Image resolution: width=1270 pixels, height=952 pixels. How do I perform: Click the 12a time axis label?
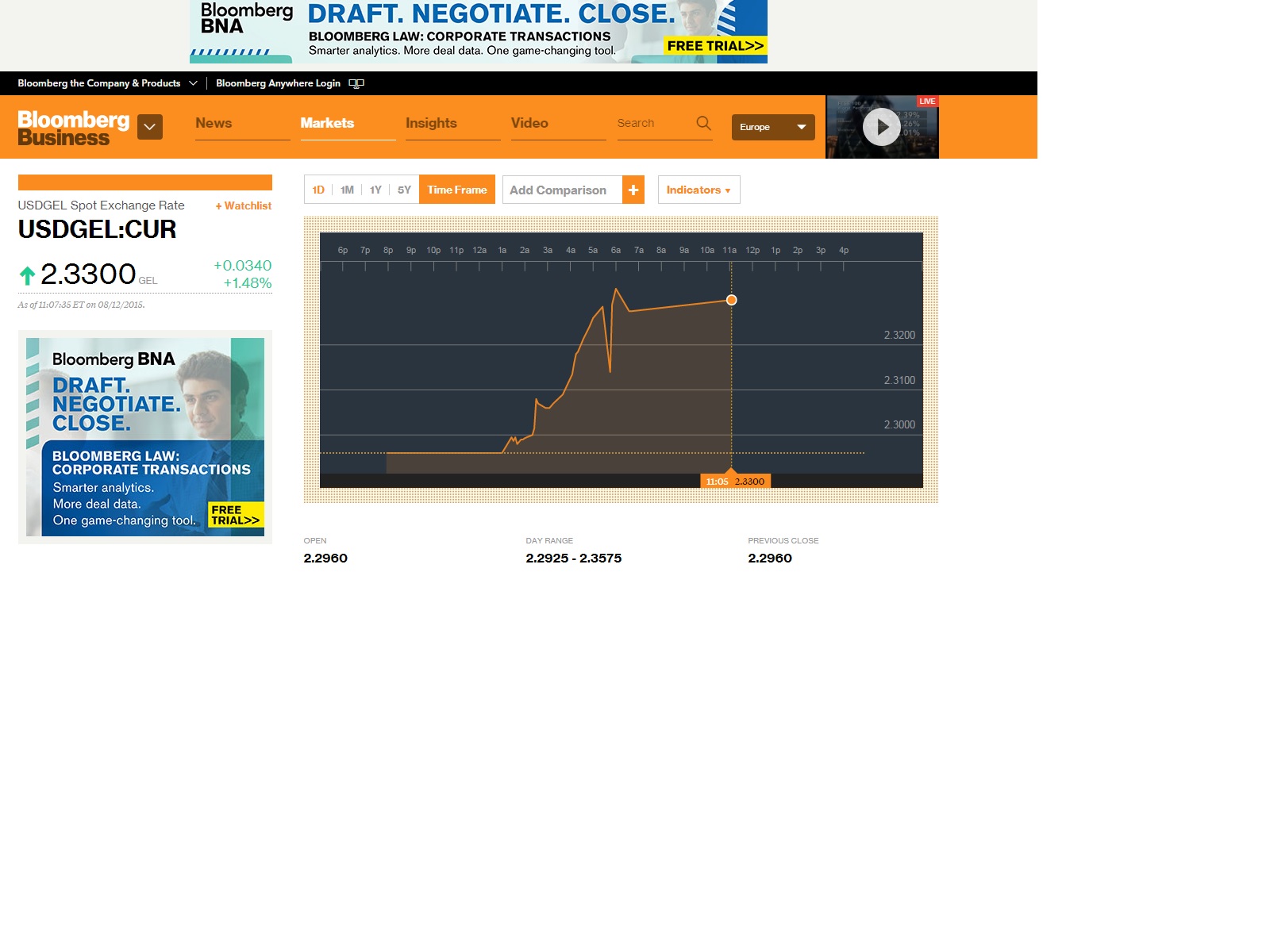[x=479, y=250]
